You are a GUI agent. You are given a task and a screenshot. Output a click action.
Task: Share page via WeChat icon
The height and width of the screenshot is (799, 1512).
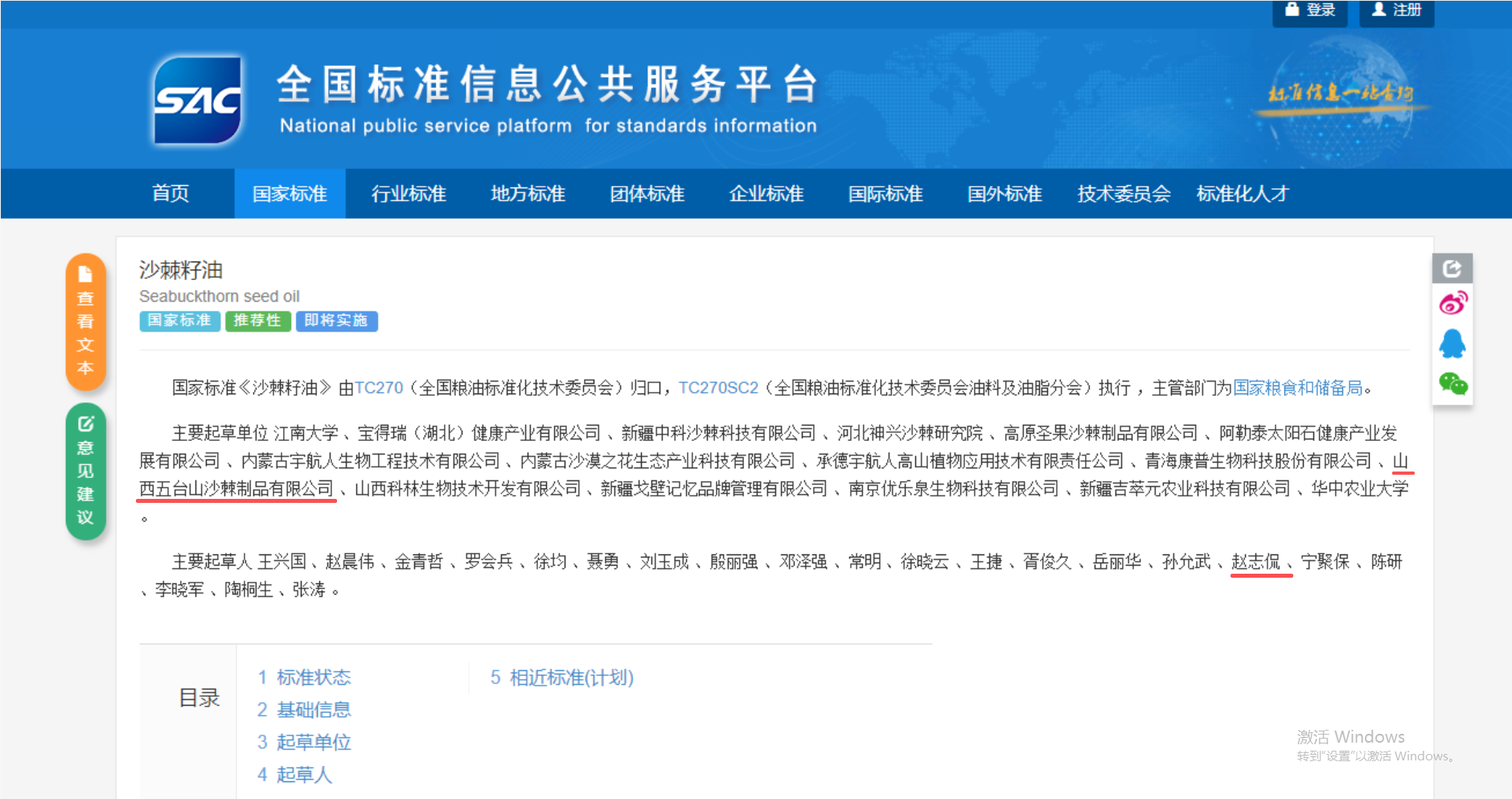point(1452,384)
